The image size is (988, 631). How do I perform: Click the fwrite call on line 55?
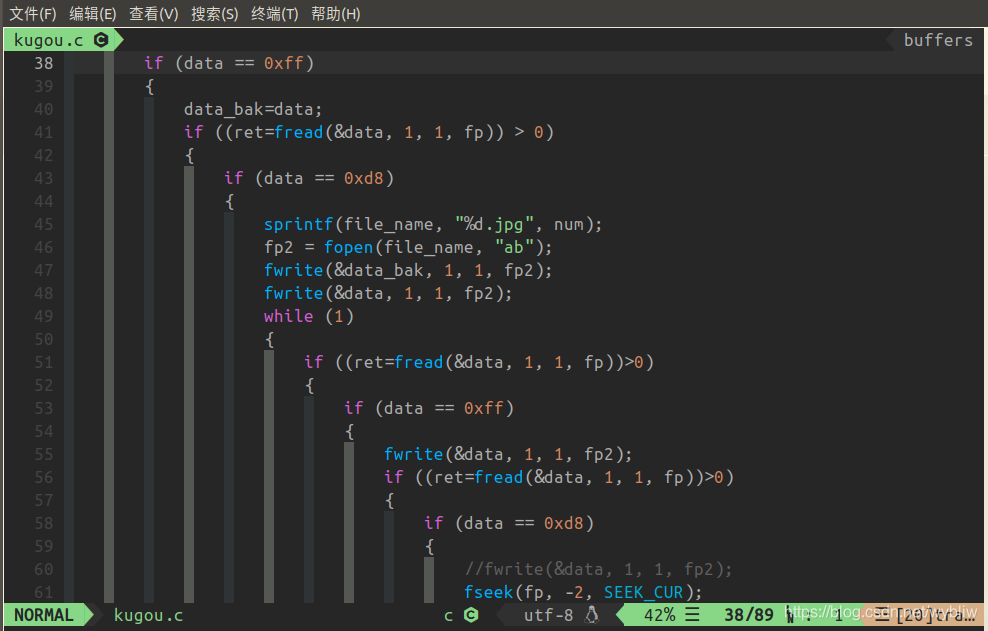[x=414, y=454]
